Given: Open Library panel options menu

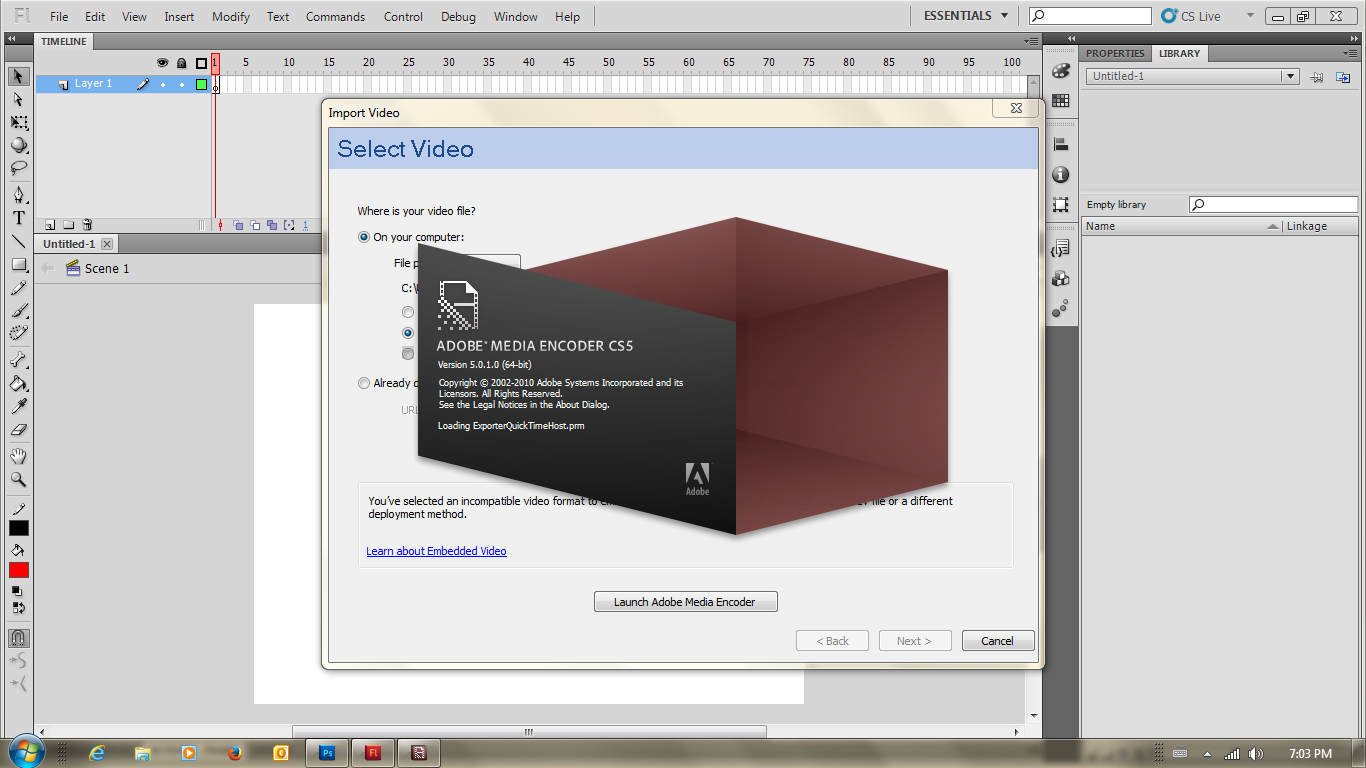Looking at the screenshot, I should 1351,53.
